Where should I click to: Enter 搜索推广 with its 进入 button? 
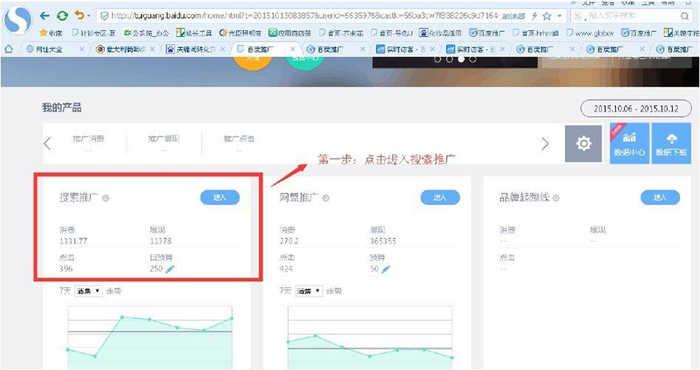pyautogui.click(x=220, y=197)
